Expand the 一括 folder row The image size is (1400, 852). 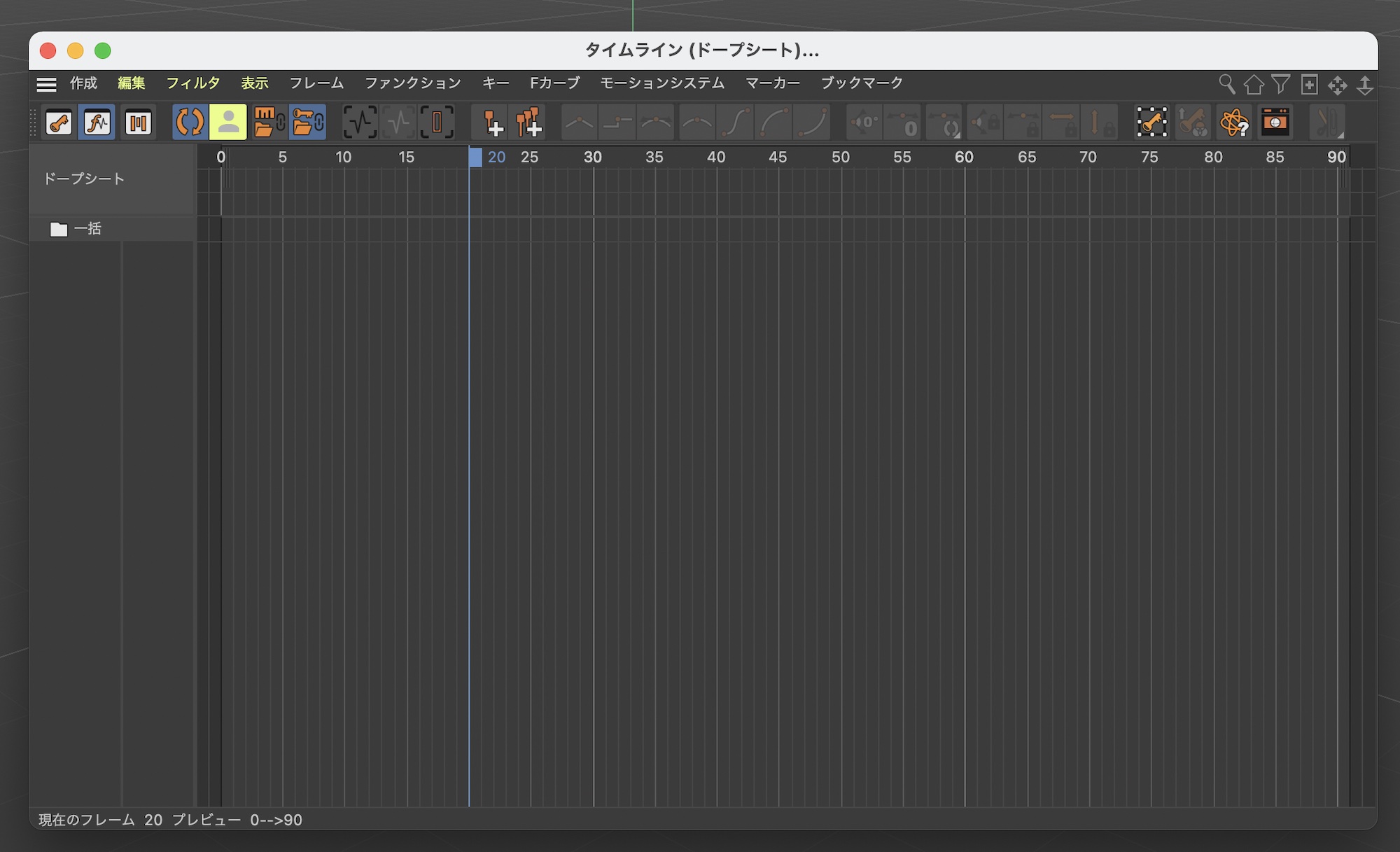(x=59, y=229)
